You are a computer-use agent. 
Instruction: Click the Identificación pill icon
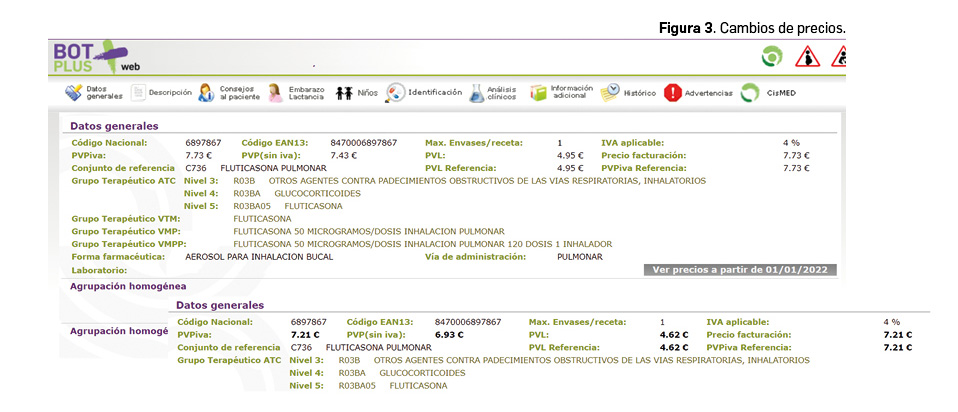tap(396, 93)
